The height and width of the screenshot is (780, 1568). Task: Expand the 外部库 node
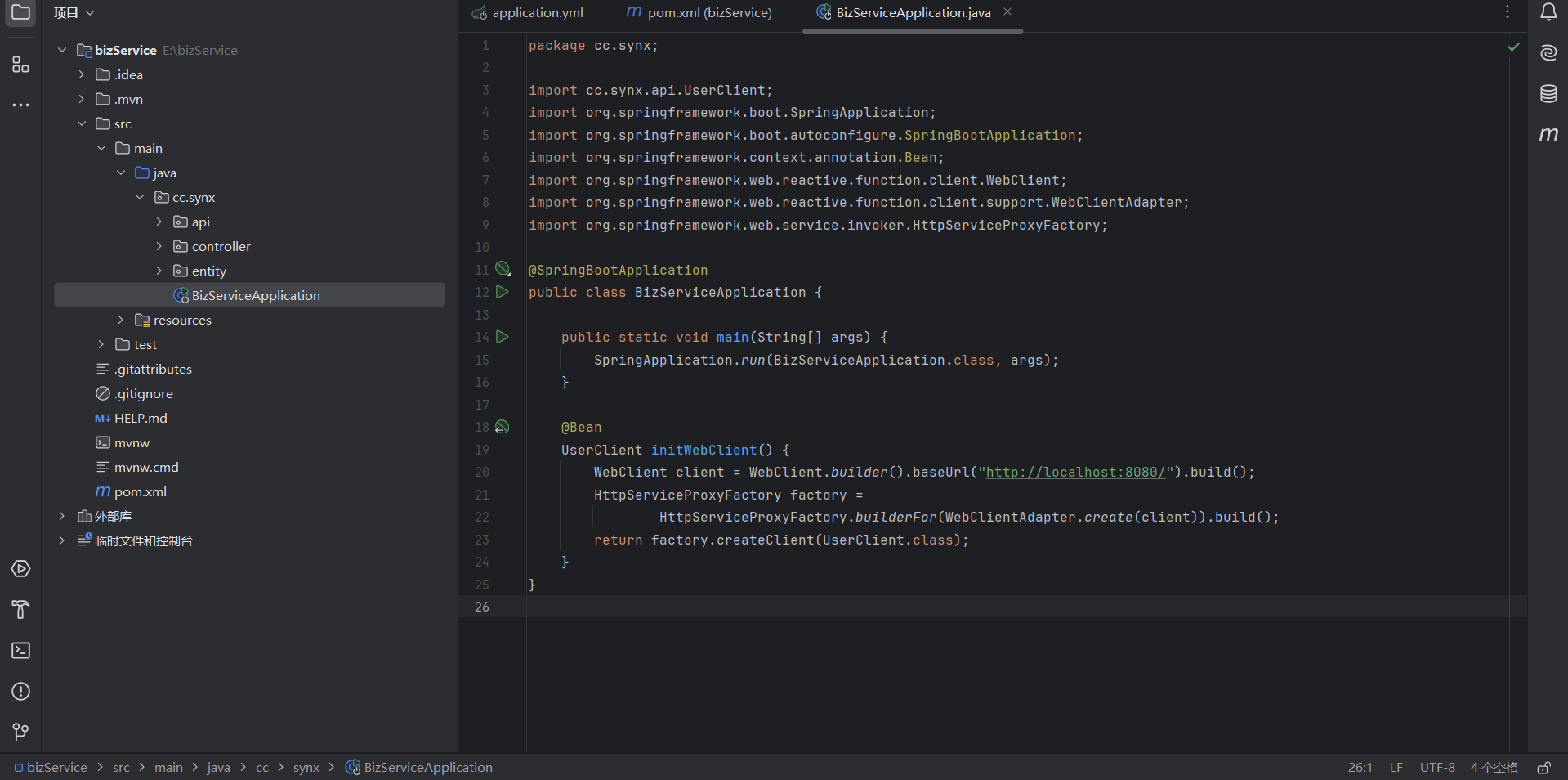click(62, 516)
